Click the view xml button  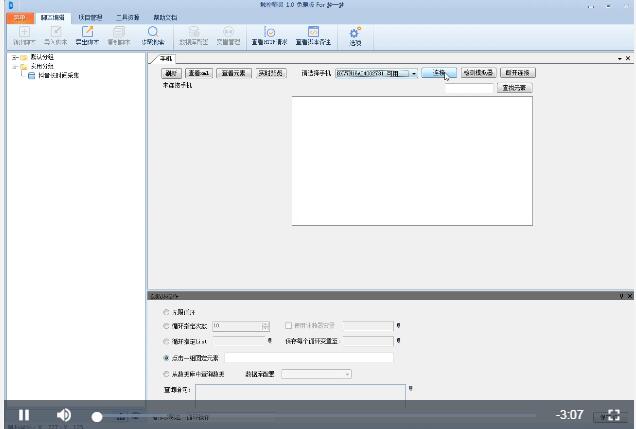[x=199, y=73]
